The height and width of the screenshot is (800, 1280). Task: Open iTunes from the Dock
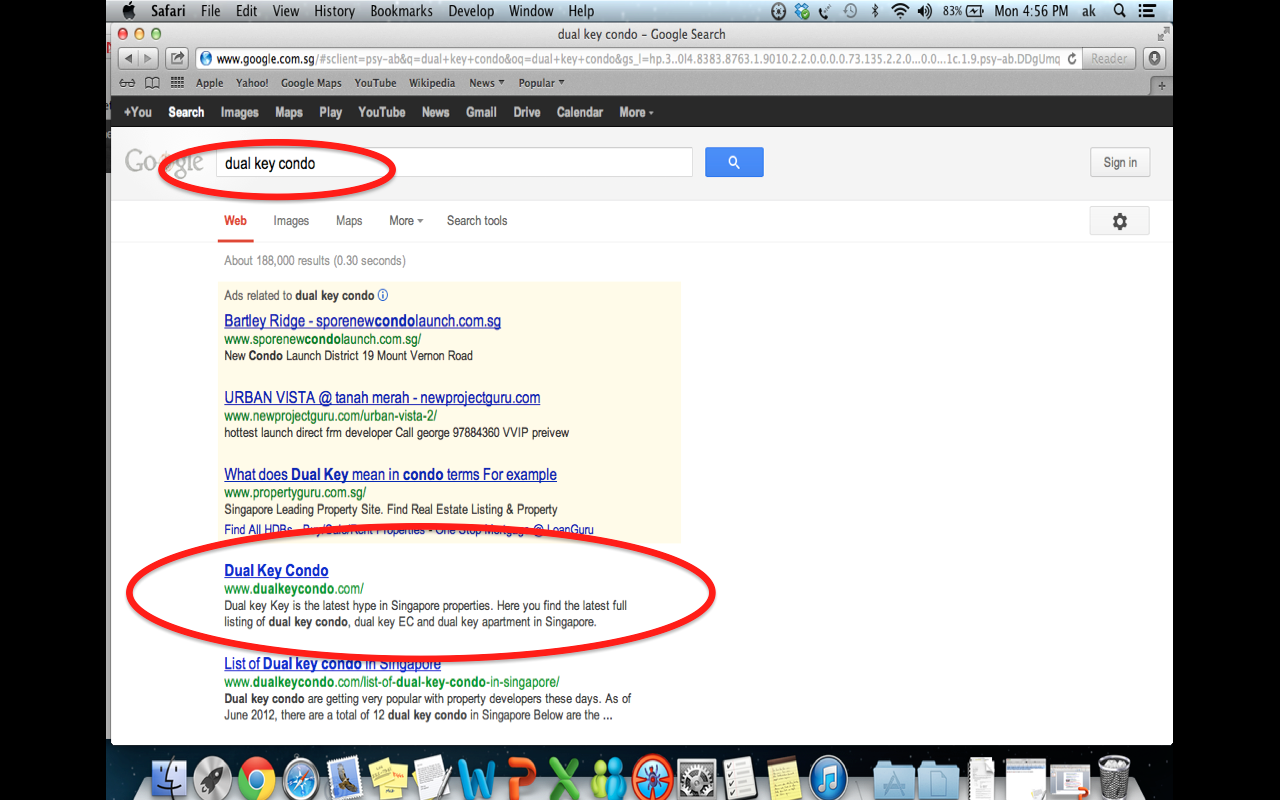click(828, 778)
